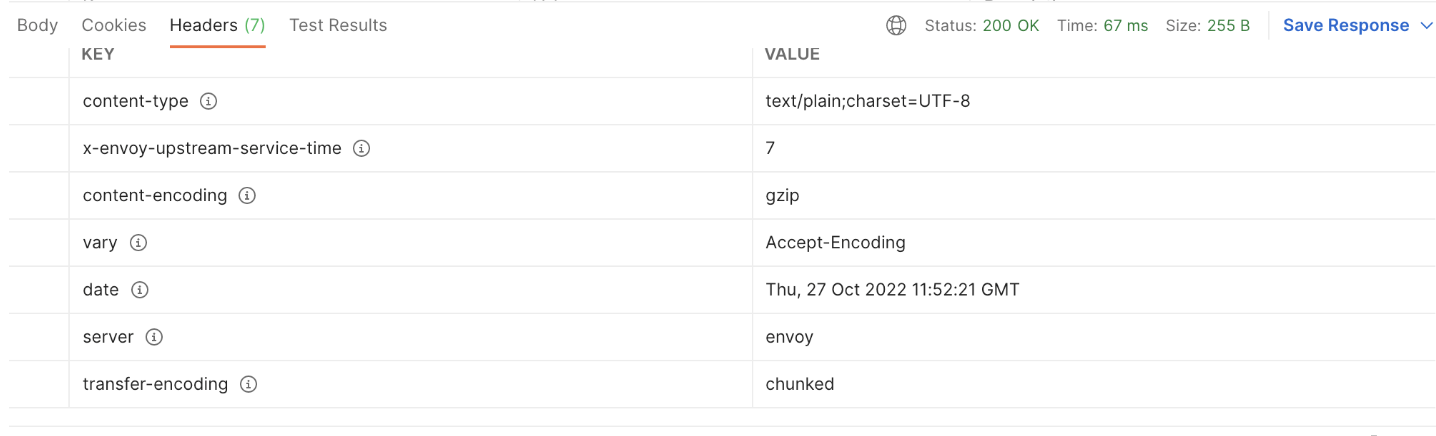This screenshot has width=1436, height=436.
Task: Click the globe network icon
Action: point(897,25)
